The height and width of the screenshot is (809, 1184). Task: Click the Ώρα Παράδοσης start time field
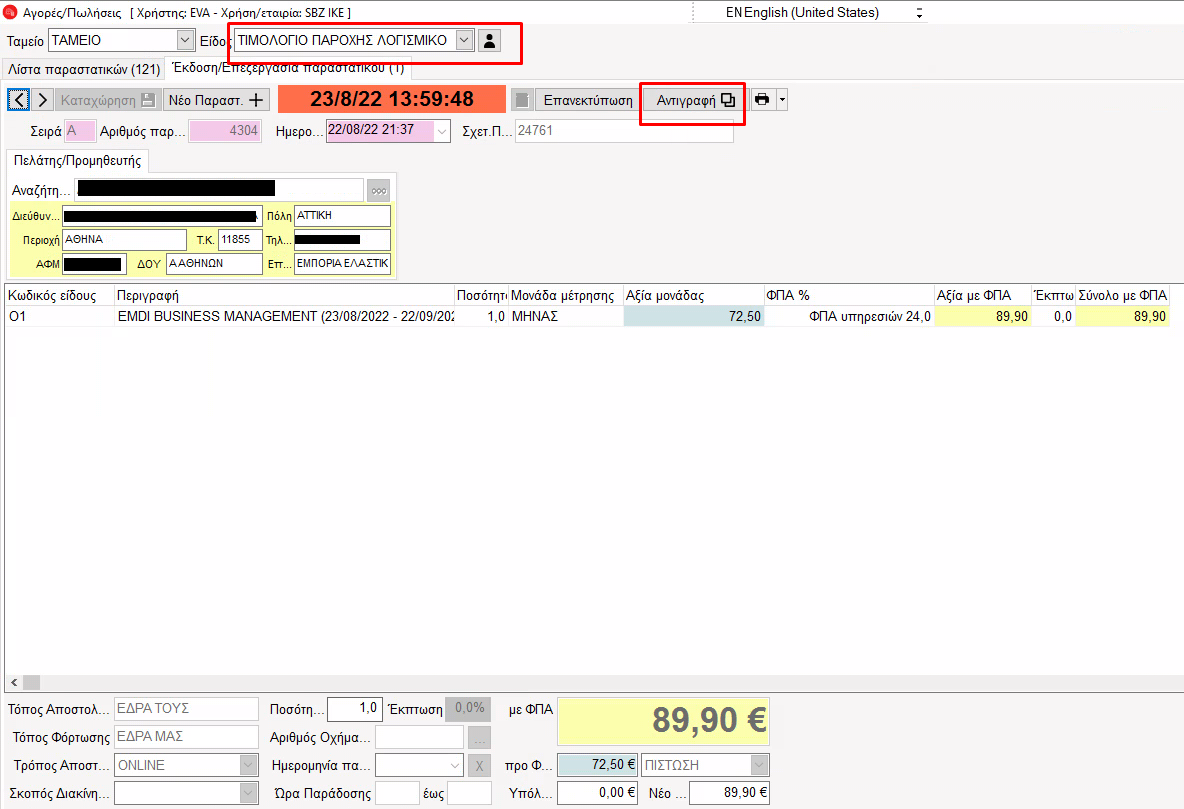pos(396,793)
